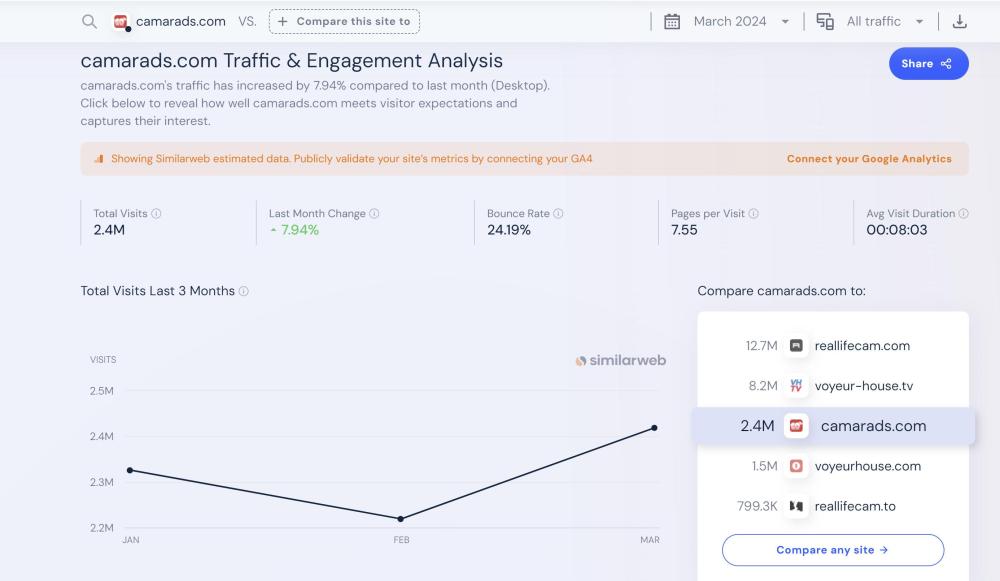
Task: Click the devices icon beside All traffic
Action: 825,21
